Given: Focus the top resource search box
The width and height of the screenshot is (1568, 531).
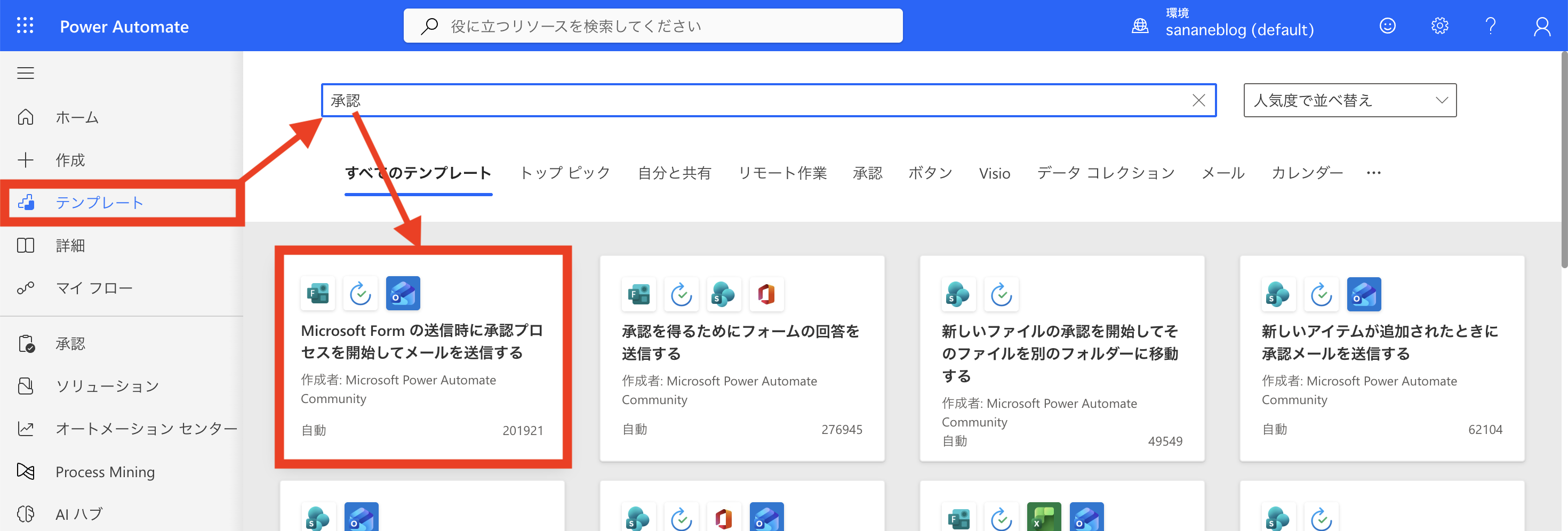Looking at the screenshot, I should [x=652, y=26].
